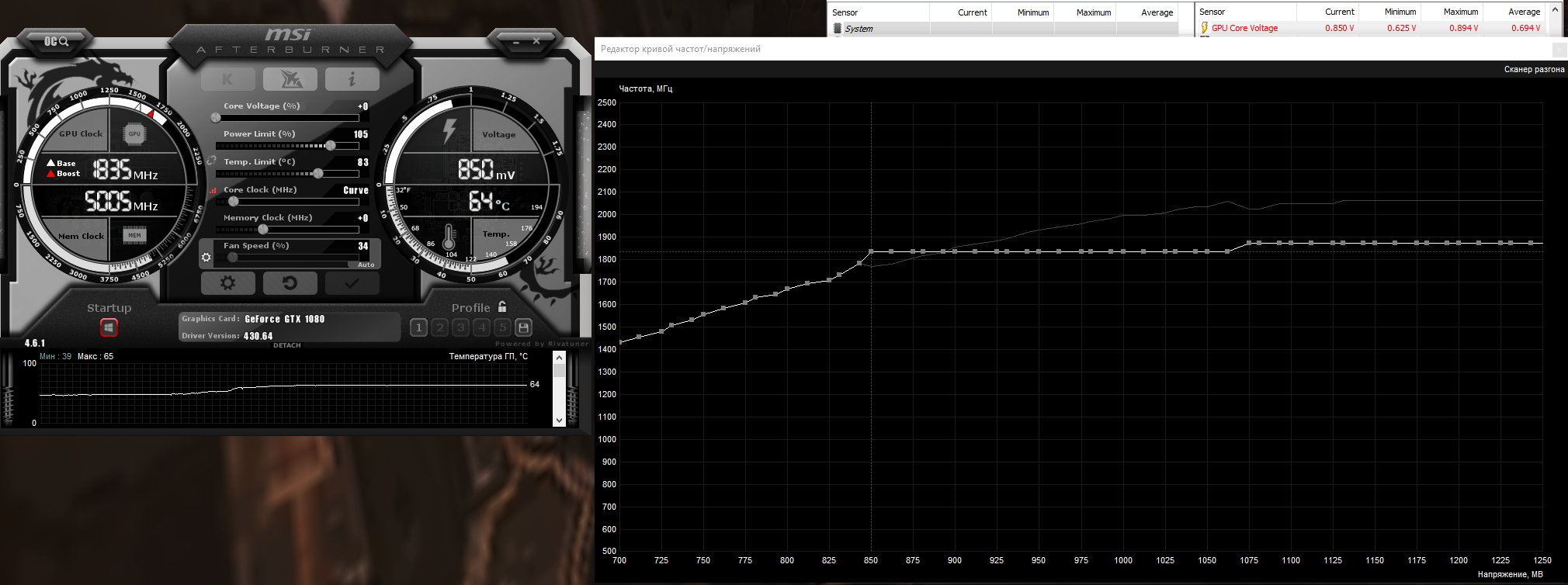Viewport: 1568px width, 585px height.
Task: Open the Core Clock curve editor icon
Action: coord(213,190)
